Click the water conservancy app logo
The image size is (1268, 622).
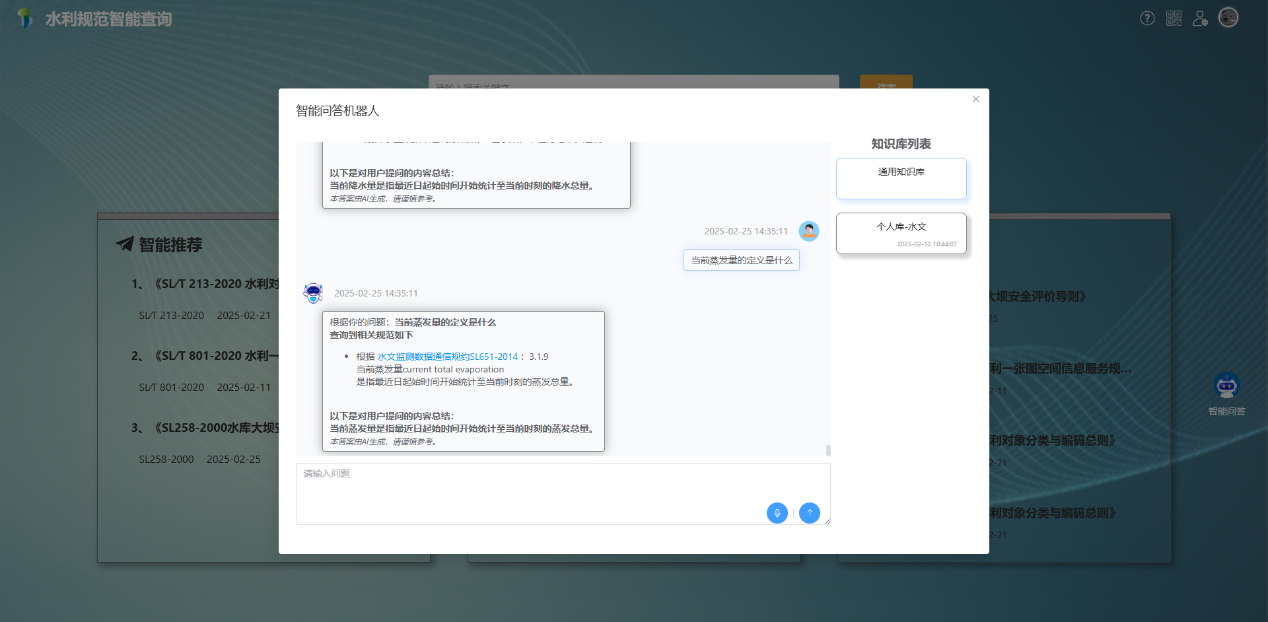pyautogui.click(x=25, y=19)
